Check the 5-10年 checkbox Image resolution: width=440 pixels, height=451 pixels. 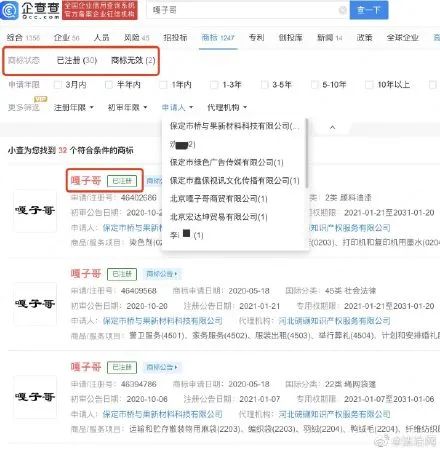314,85
